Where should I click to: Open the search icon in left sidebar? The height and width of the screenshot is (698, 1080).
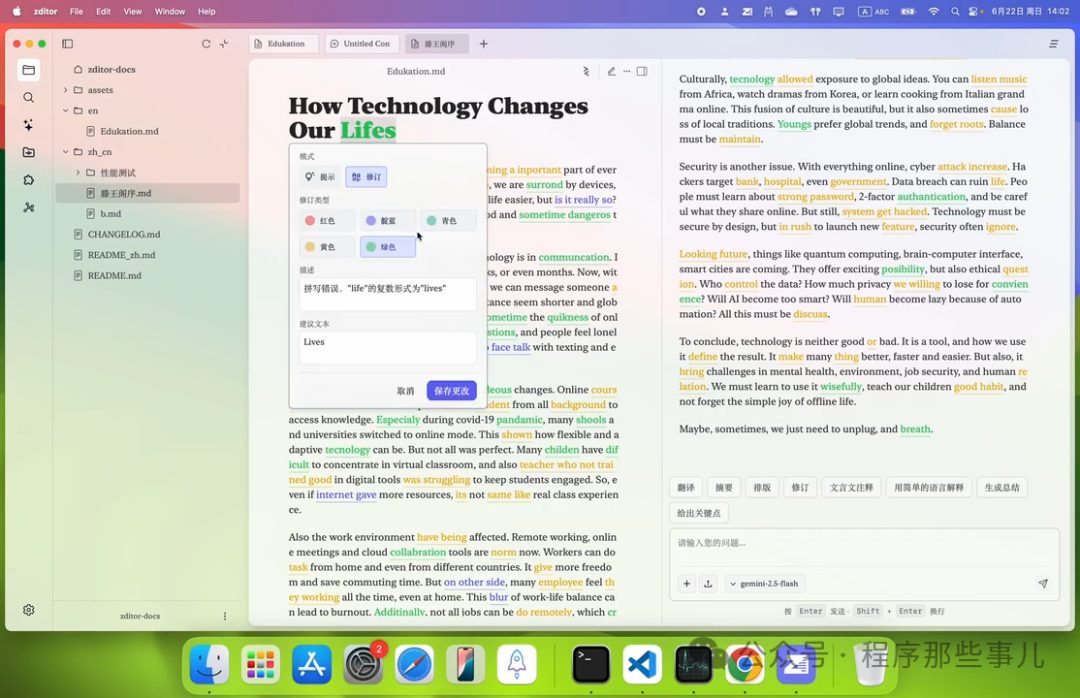point(28,98)
